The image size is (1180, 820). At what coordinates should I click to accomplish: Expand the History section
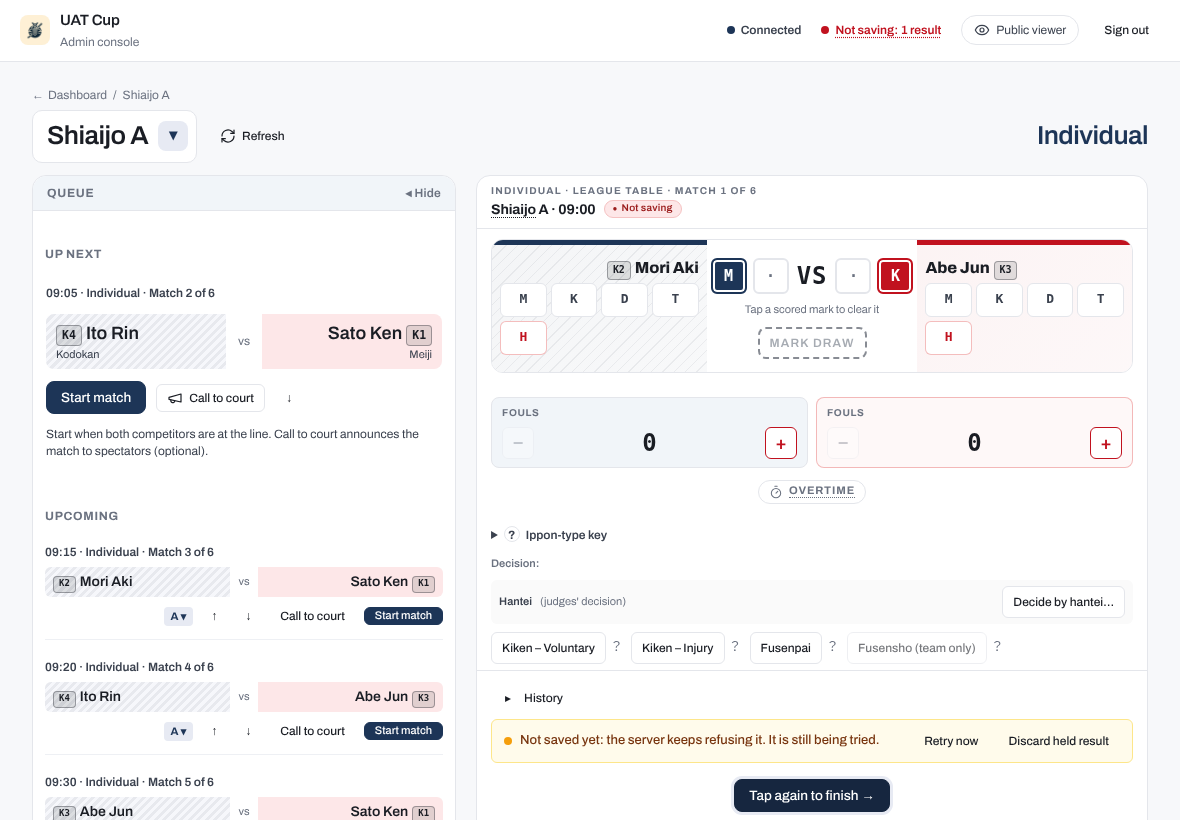[x=534, y=698]
